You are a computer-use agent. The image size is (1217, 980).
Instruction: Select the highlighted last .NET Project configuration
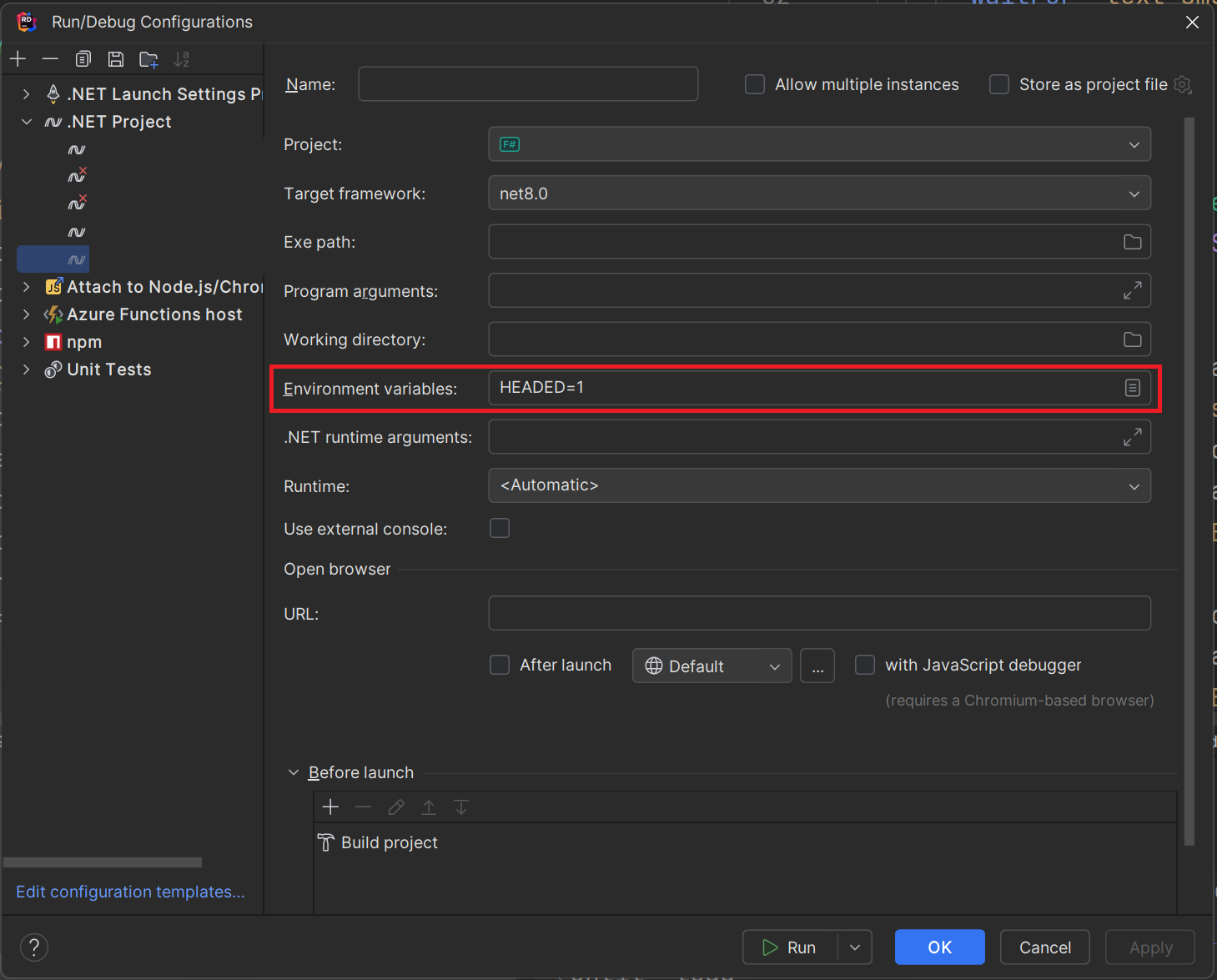coord(53,259)
